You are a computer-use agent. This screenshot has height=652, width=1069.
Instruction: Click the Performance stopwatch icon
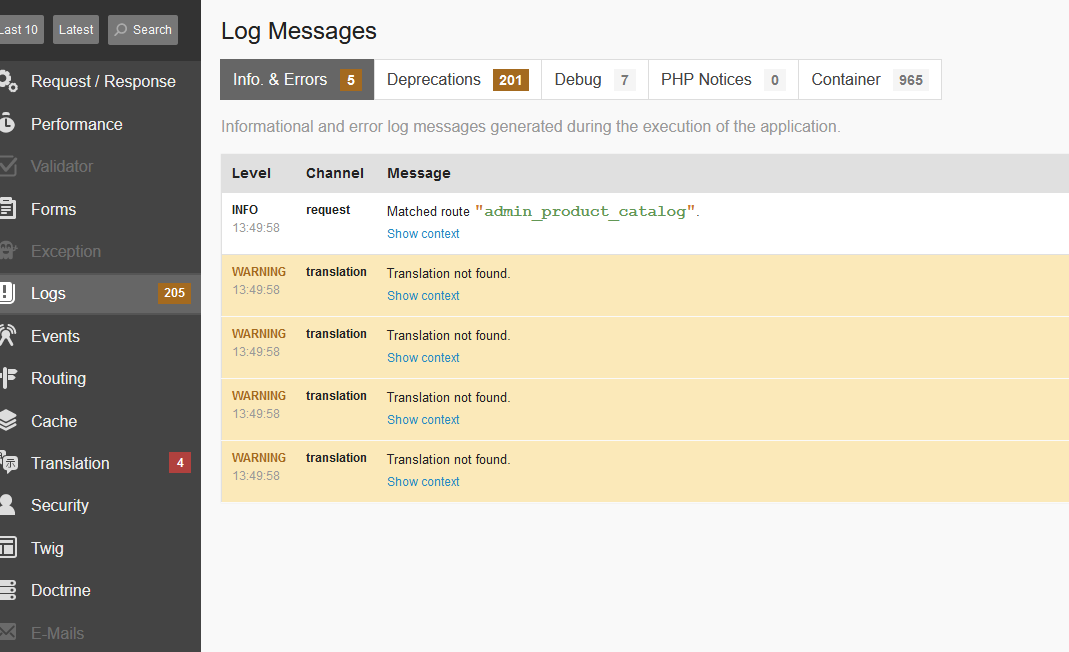pyautogui.click(x=7, y=124)
